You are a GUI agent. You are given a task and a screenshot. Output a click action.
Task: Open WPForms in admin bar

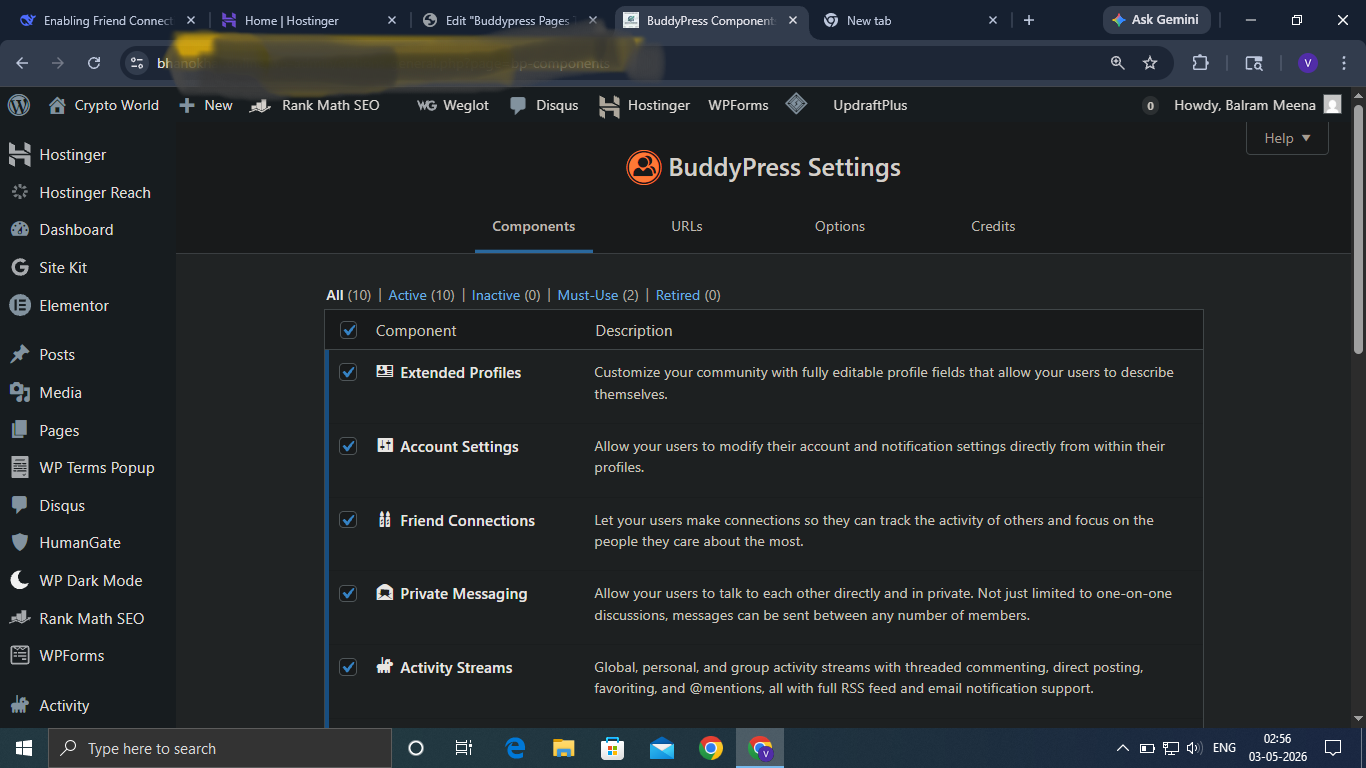[x=738, y=105]
